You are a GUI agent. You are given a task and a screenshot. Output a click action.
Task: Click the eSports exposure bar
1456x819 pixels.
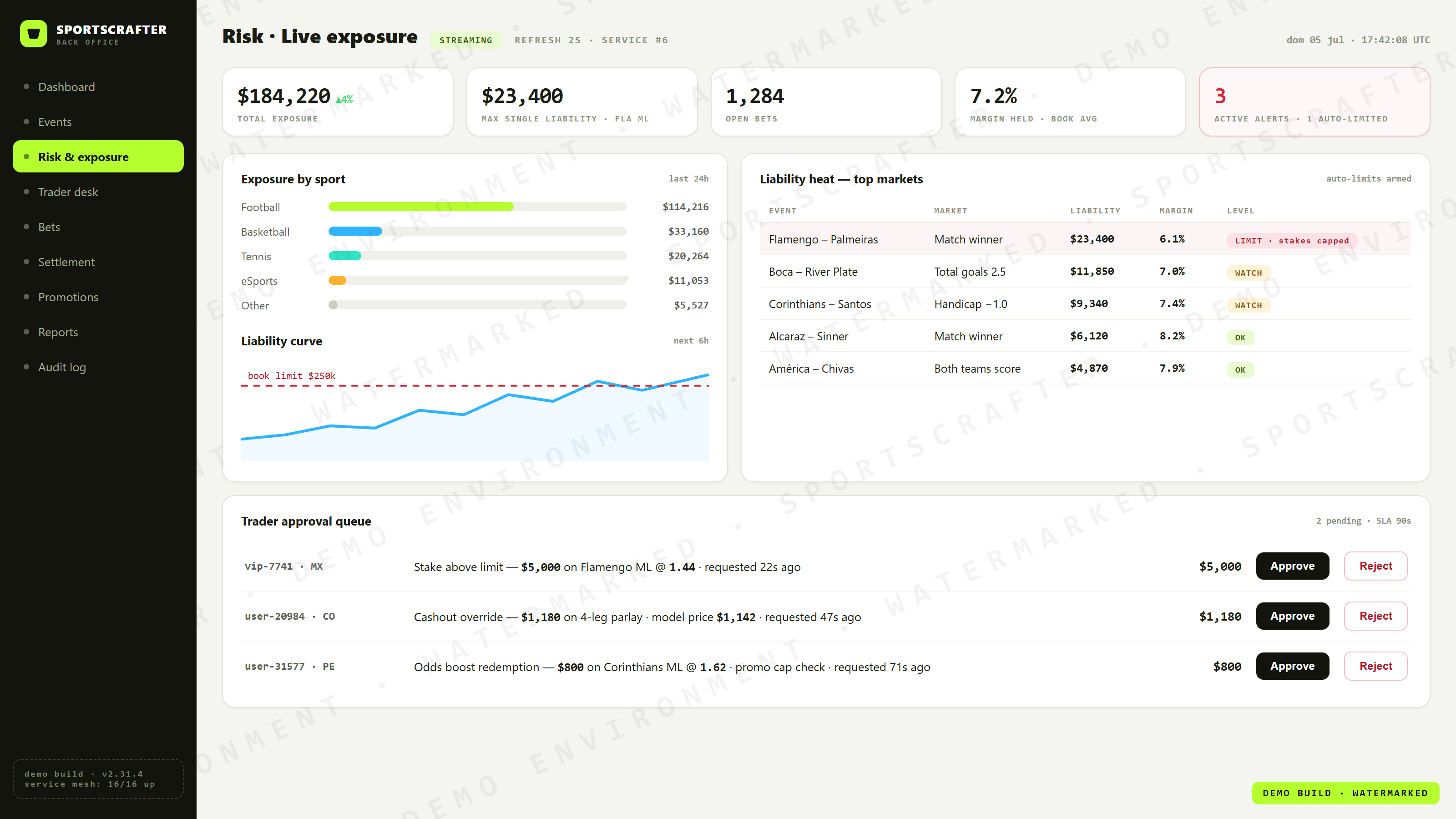coord(477,280)
